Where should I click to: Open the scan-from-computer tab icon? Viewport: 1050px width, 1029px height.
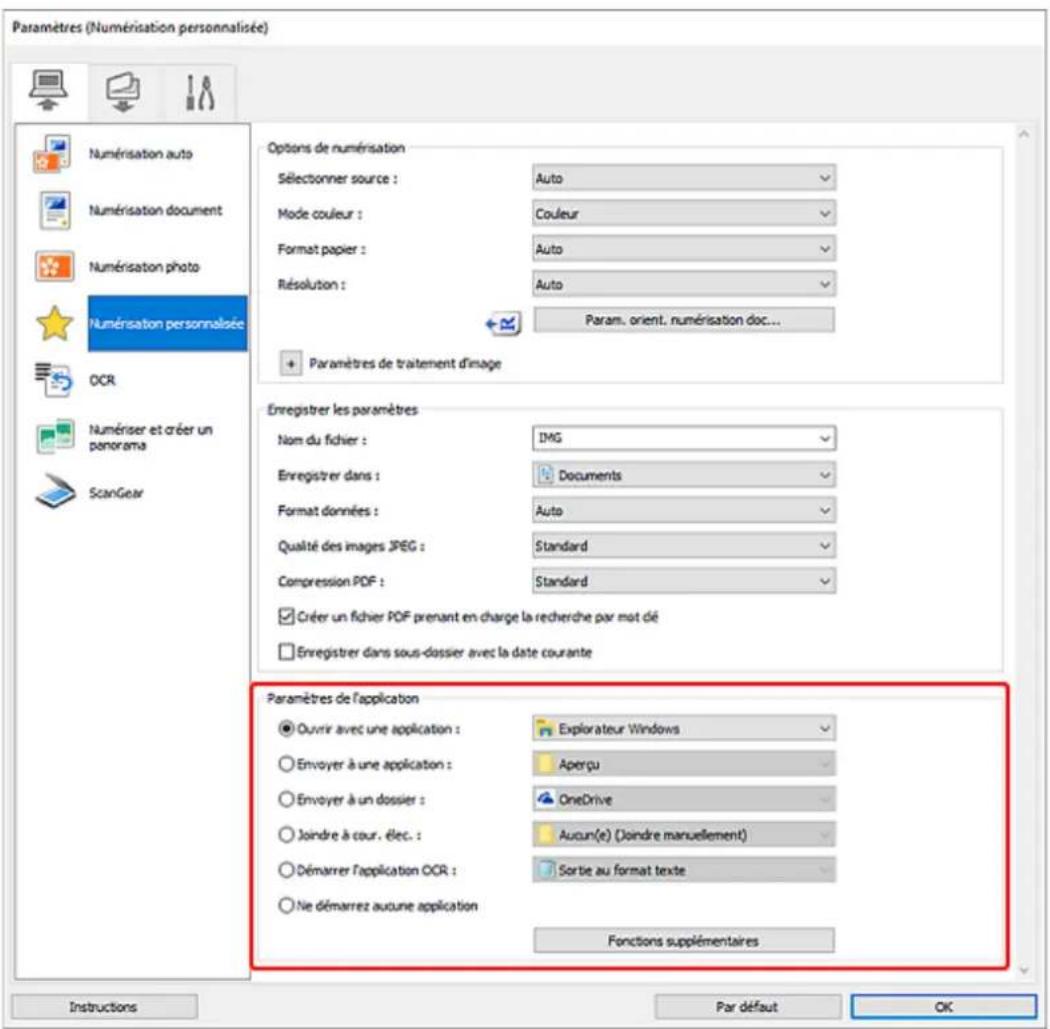click(48, 90)
